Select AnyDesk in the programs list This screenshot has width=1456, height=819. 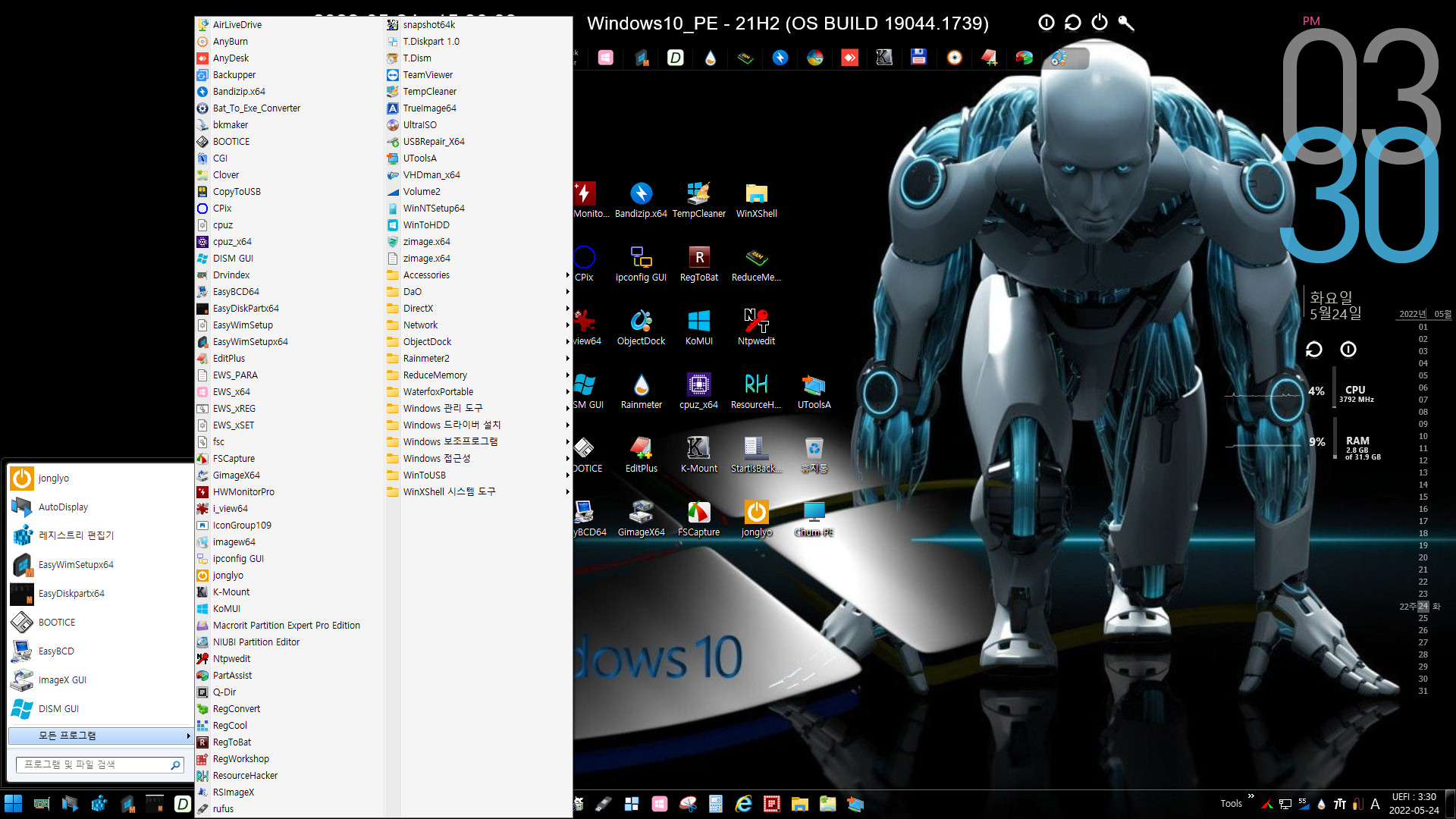(289, 58)
